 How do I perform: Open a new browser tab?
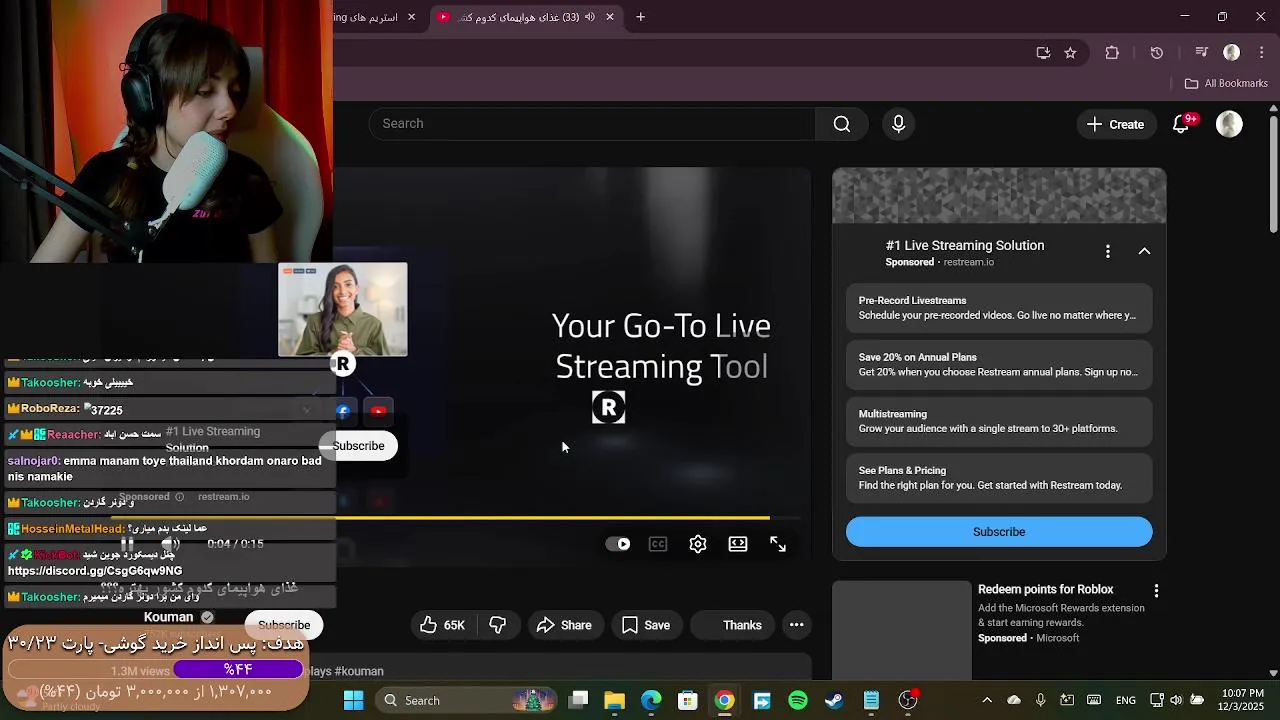pos(641,17)
